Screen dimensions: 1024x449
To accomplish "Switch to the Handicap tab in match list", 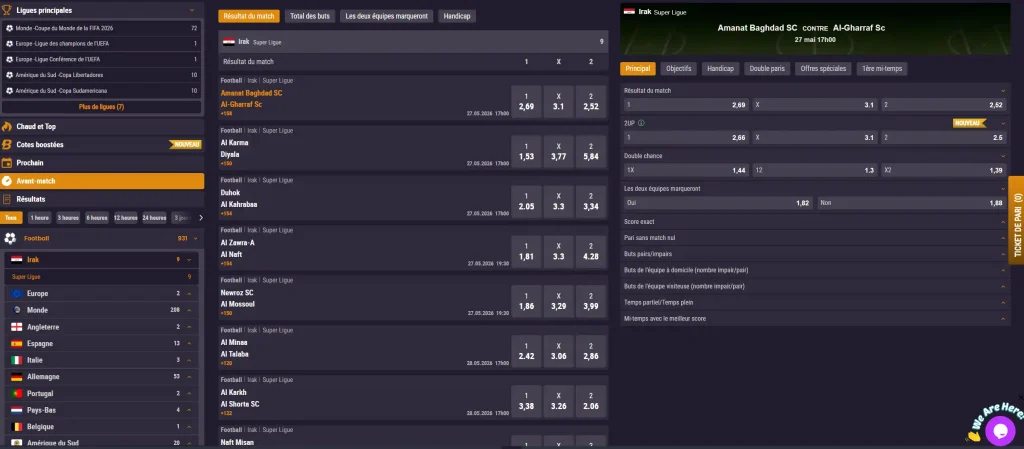I will tap(457, 16).
